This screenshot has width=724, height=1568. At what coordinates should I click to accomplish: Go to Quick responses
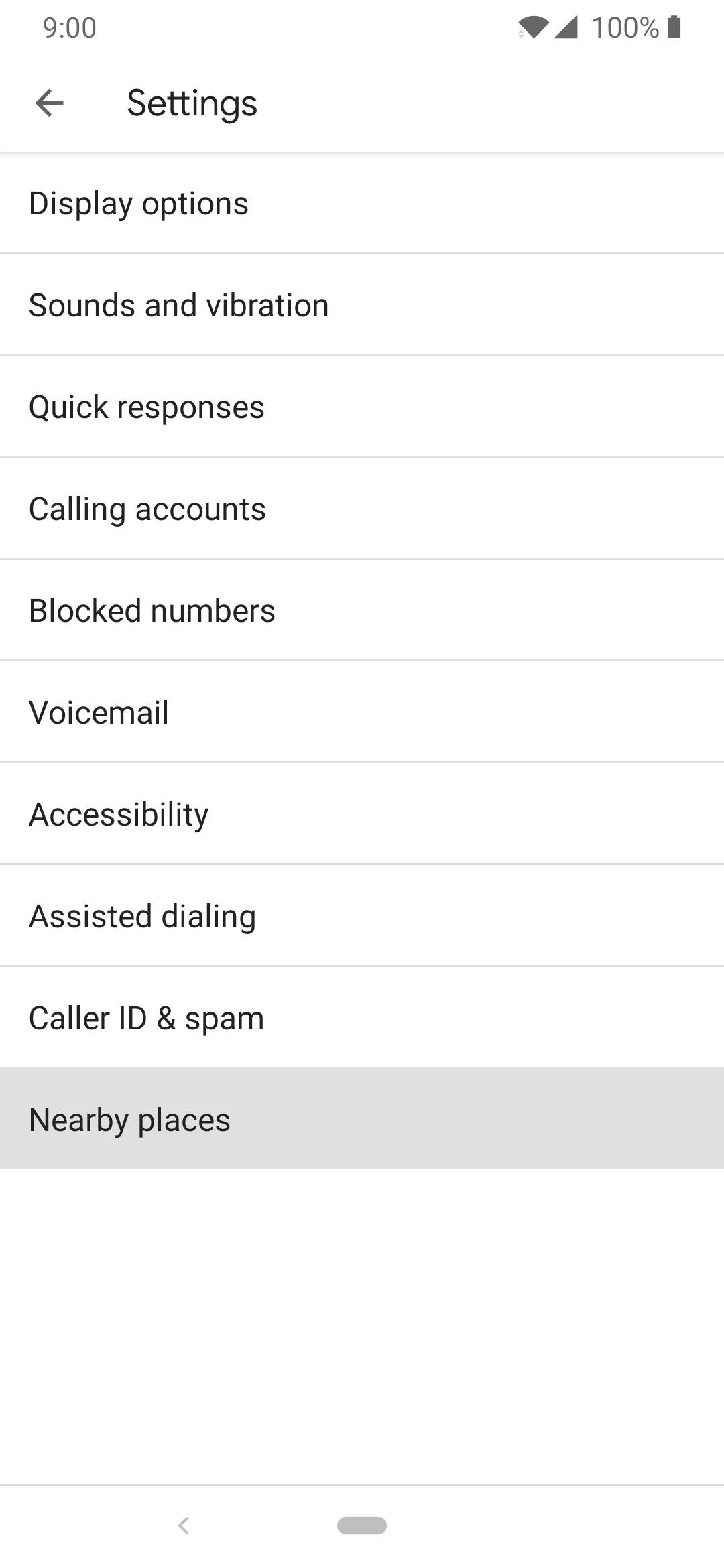[362, 407]
